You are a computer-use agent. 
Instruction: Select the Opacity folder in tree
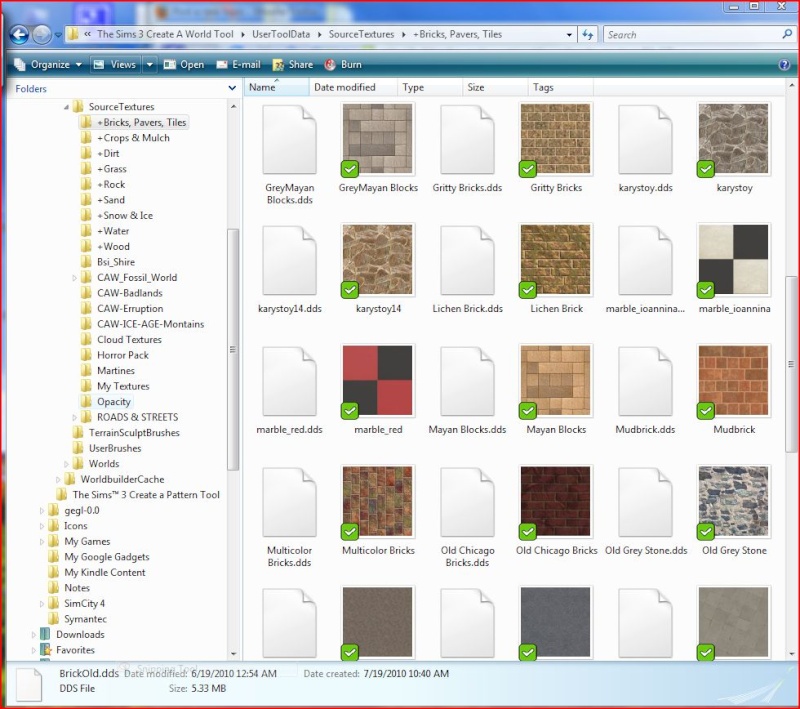[x=114, y=402]
